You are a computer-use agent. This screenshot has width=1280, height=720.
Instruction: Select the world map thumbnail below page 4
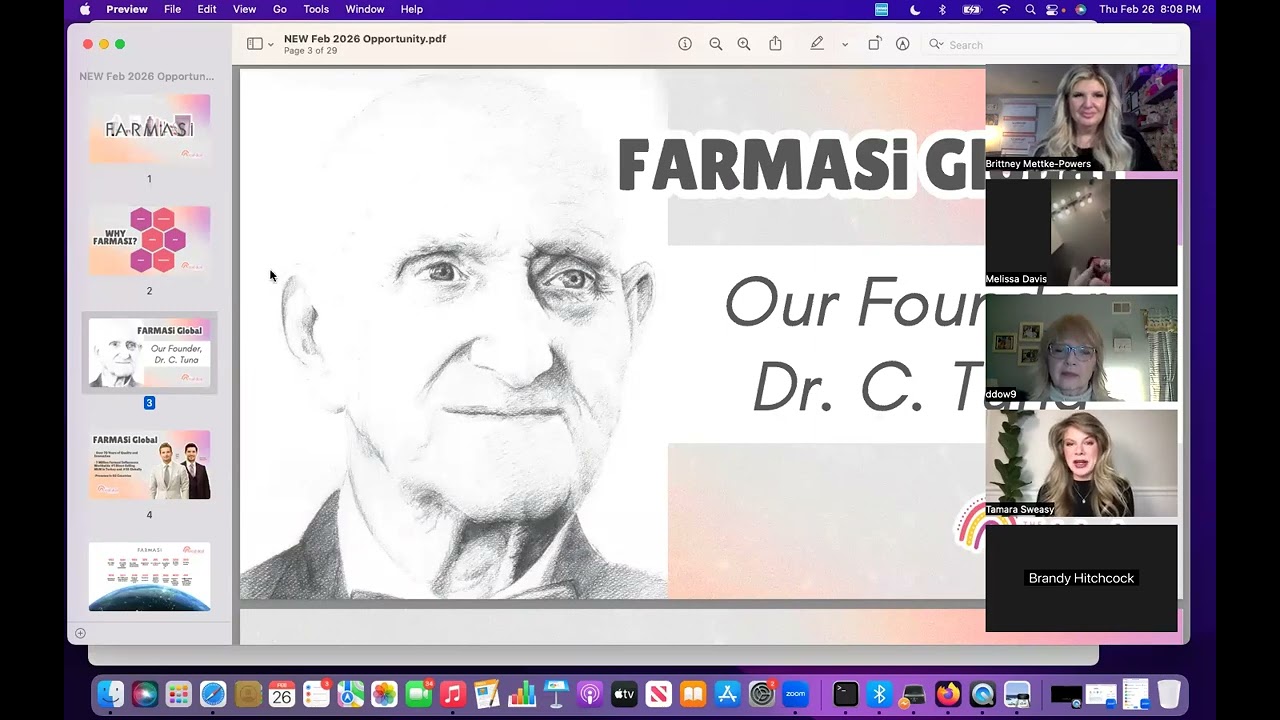149,577
